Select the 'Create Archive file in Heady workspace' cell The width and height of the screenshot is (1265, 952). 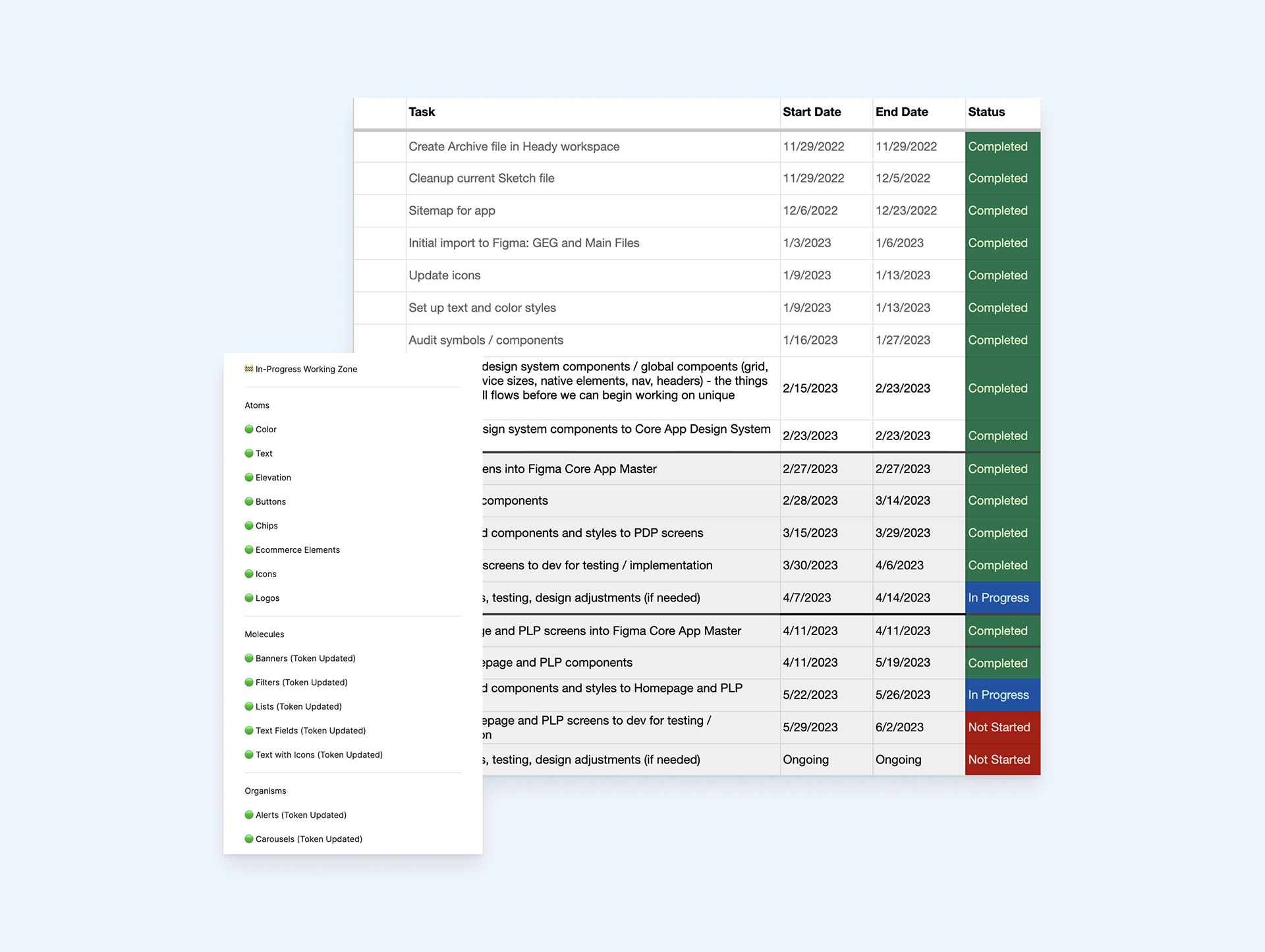(593, 146)
